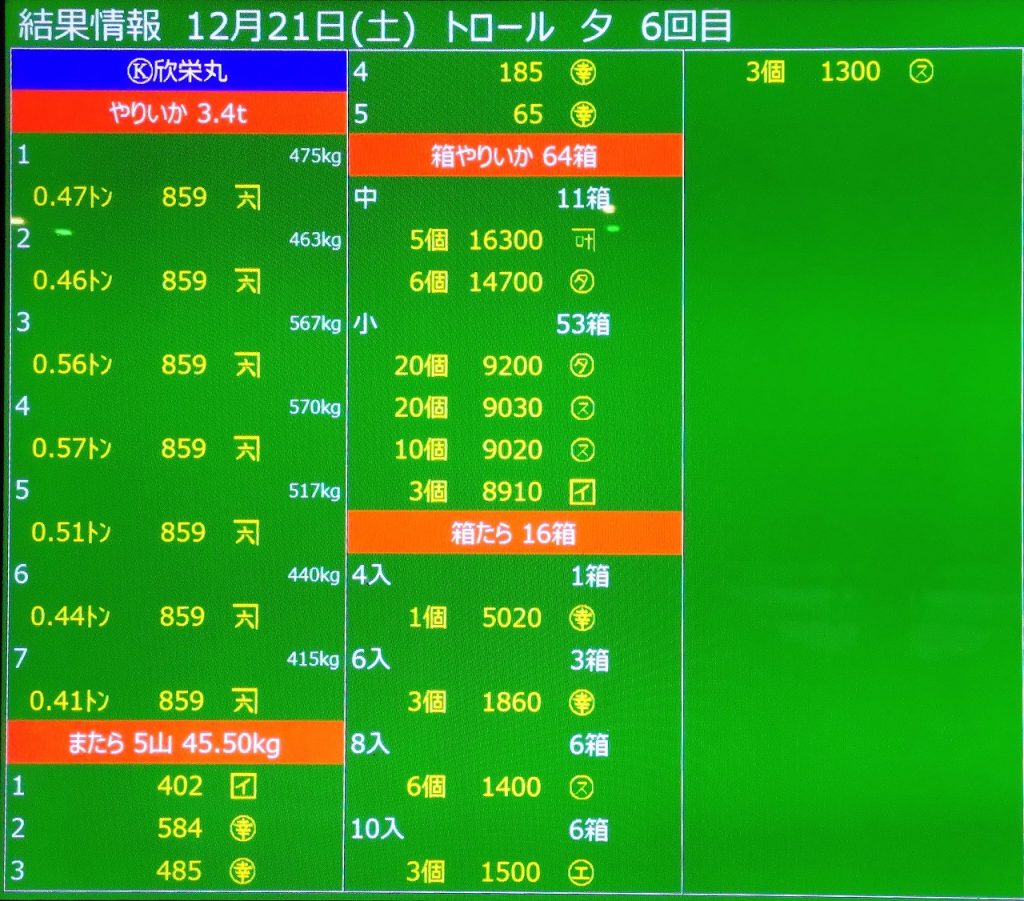Select the circled エ mark beside 1500
This screenshot has width=1024, height=901.
582,872
